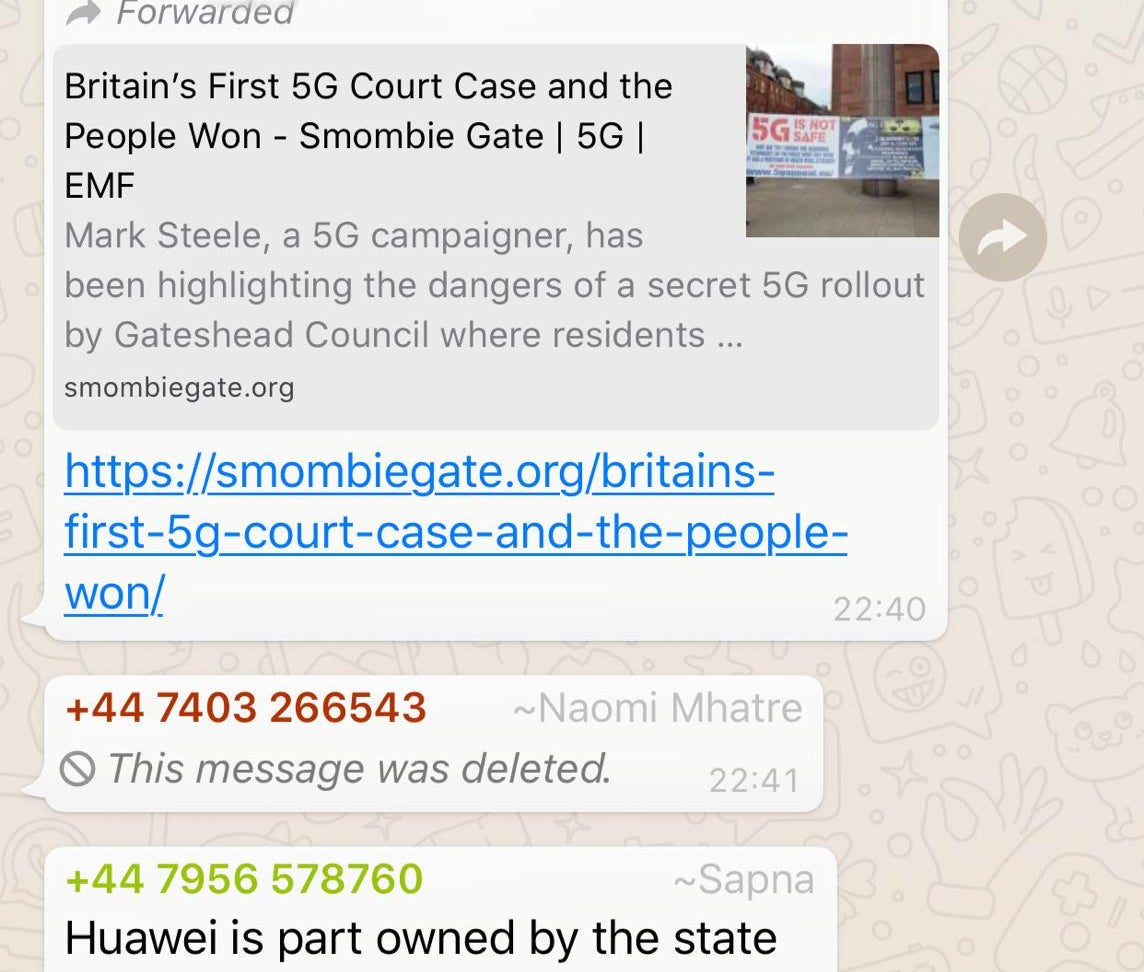Image resolution: width=1144 pixels, height=972 pixels.
Task: Tap phone number +44 7403 266543
Action: (246, 707)
